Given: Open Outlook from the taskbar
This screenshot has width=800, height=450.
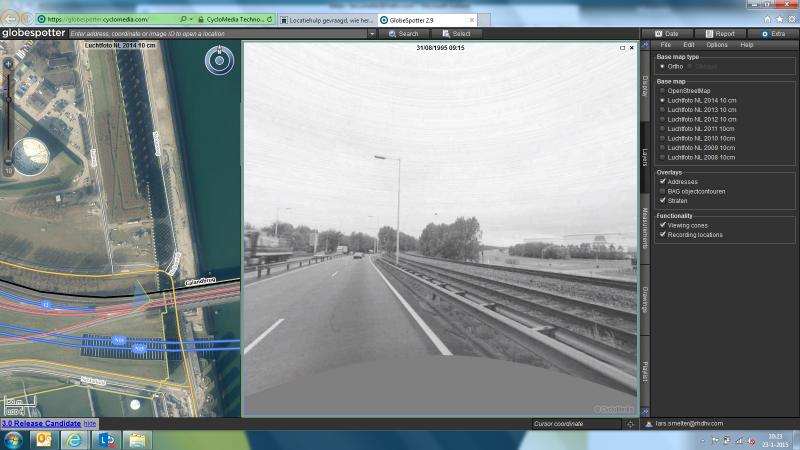Looking at the screenshot, I should tap(43, 440).
